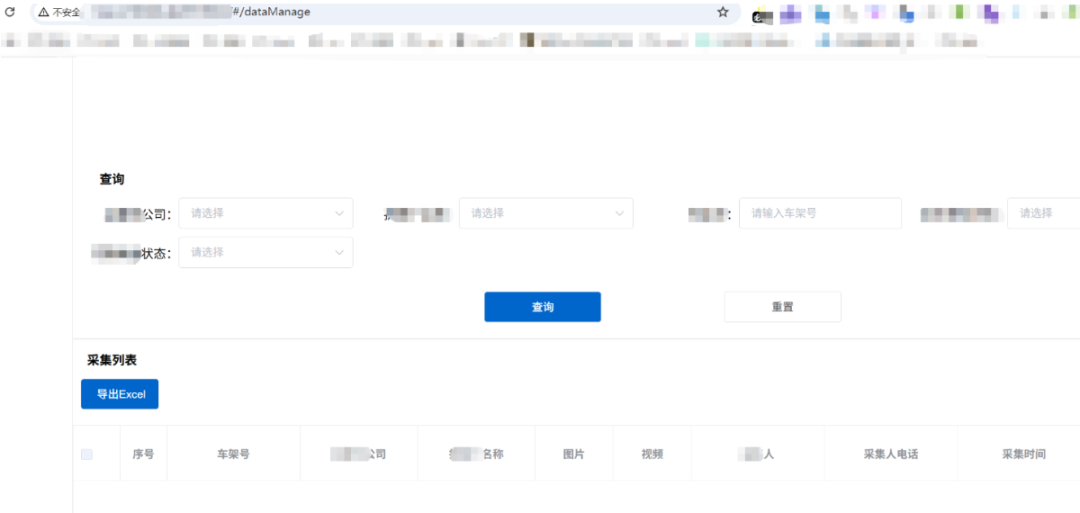The height and width of the screenshot is (513, 1080).
Task: Open the dropdown between 公司 and 车架号 fields
Action: (x=546, y=213)
